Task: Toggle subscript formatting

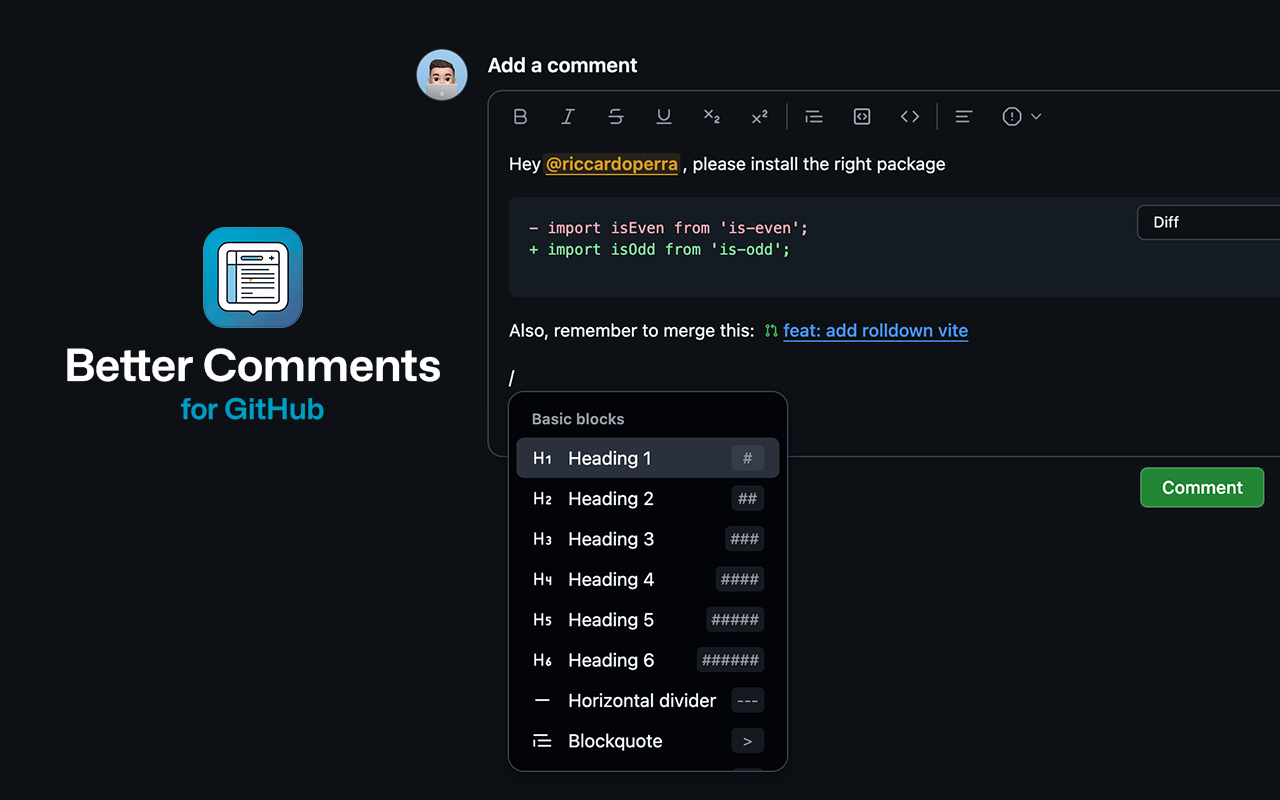Action: click(x=712, y=117)
